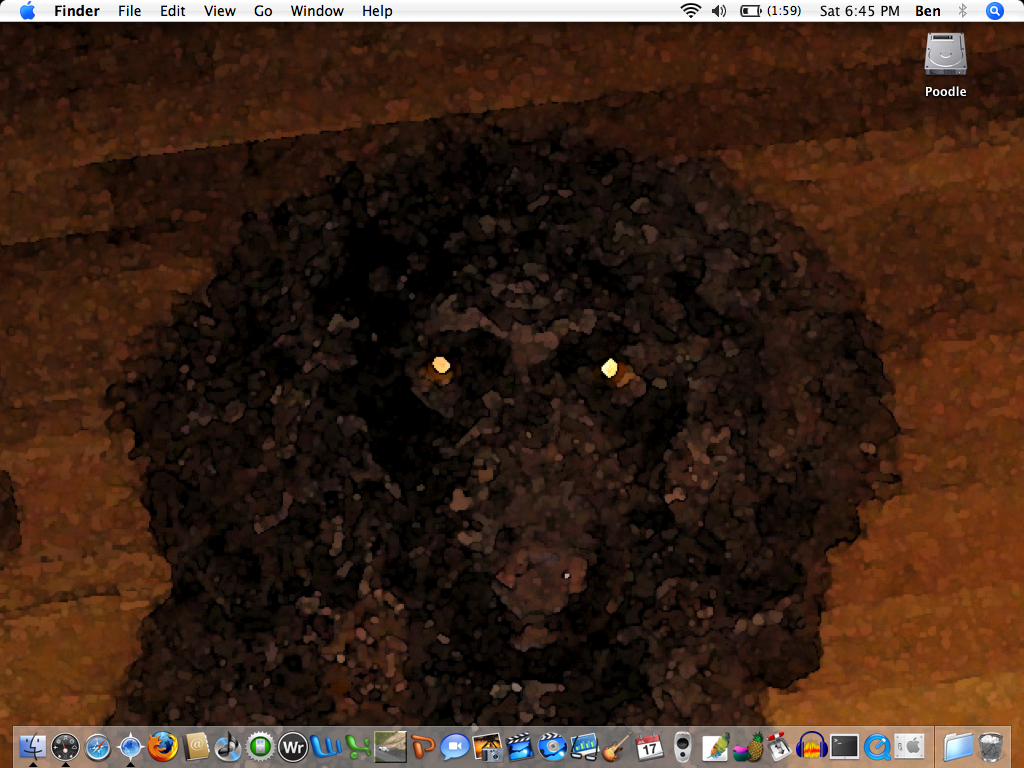
Task: Click the chart with eyeglasses Dock icon
Action: [x=584, y=746]
